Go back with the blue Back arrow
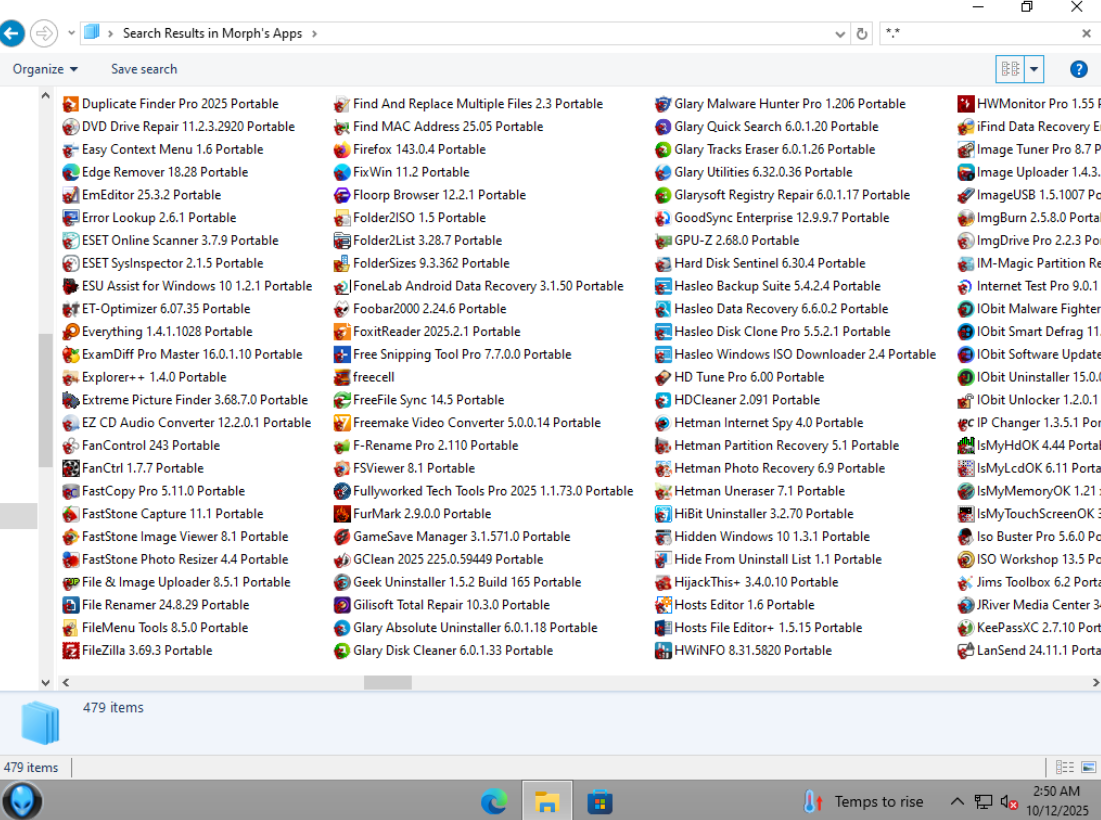This screenshot has width=1101, height=820. coord(12,33)
